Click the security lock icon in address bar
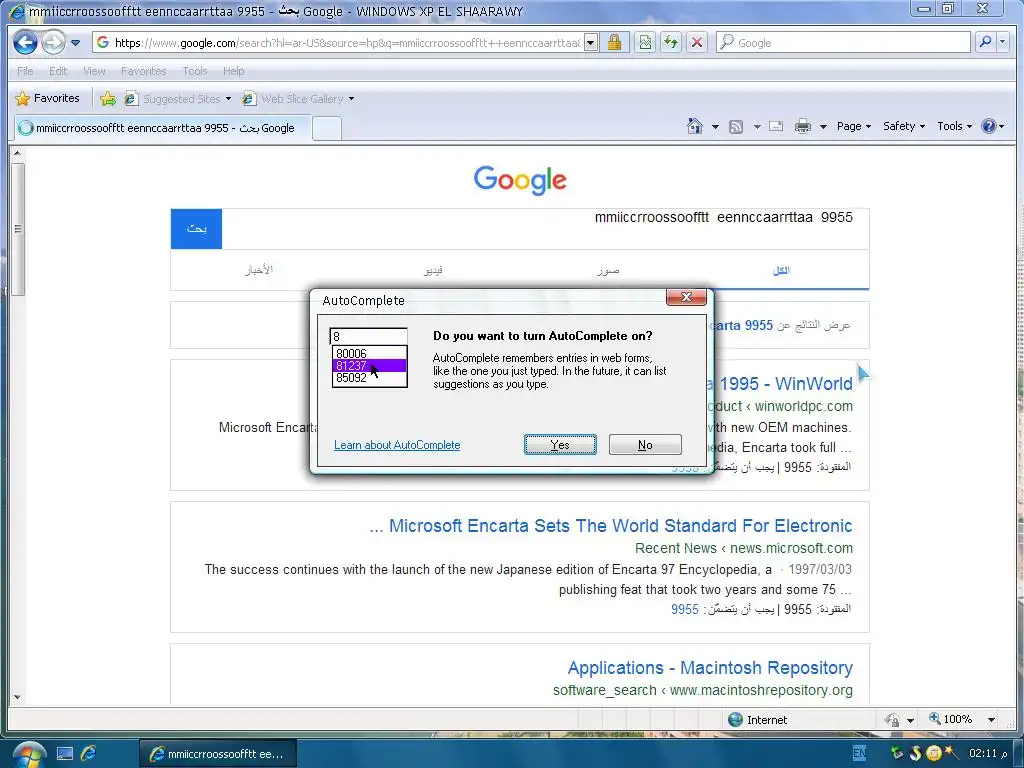The height and width of the screenshot is (768, 1024). click(614, 43)
